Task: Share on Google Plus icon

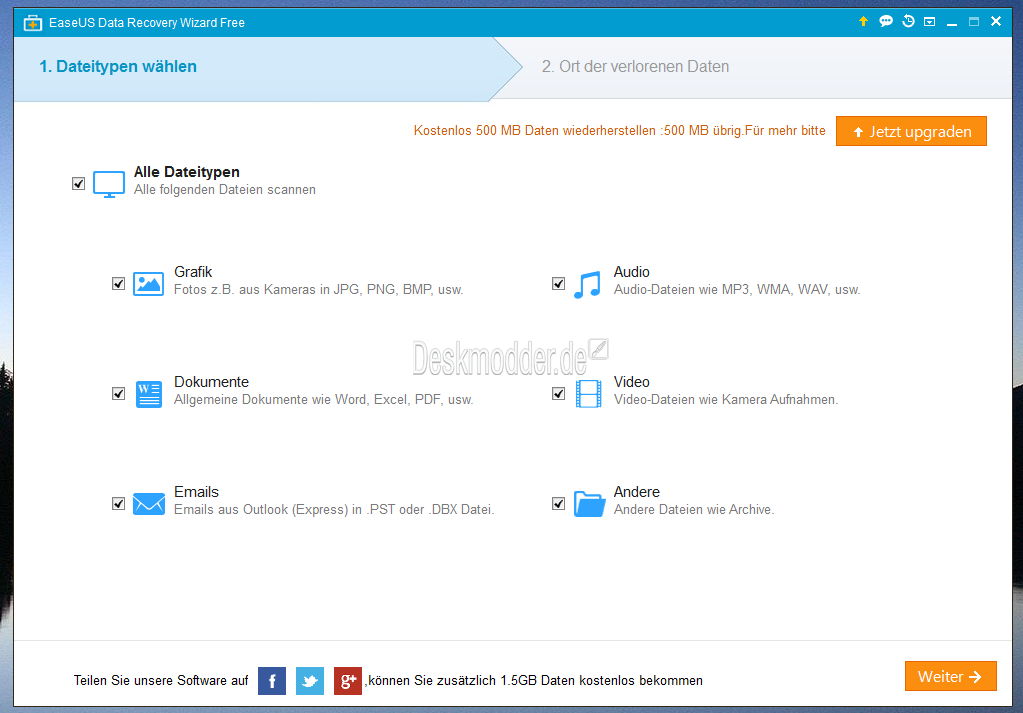Action: coord(348,681)
